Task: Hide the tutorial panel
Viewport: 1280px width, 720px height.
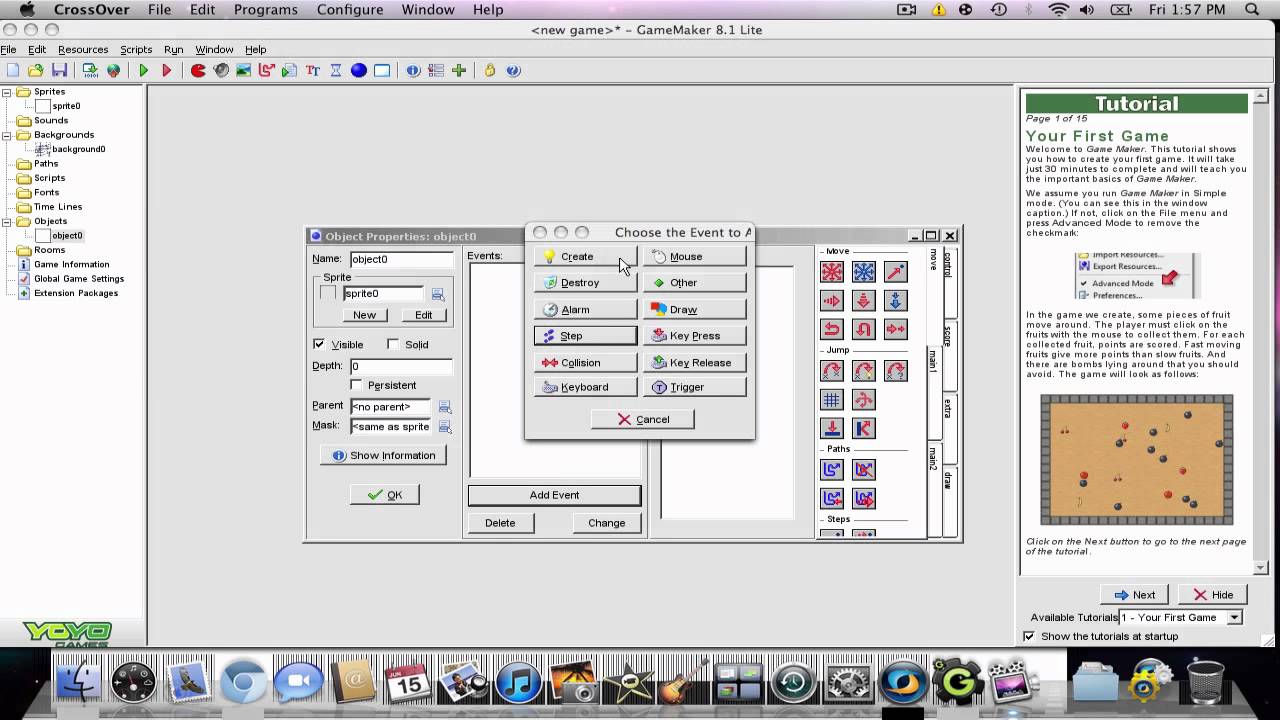Action: (1212, 594)
